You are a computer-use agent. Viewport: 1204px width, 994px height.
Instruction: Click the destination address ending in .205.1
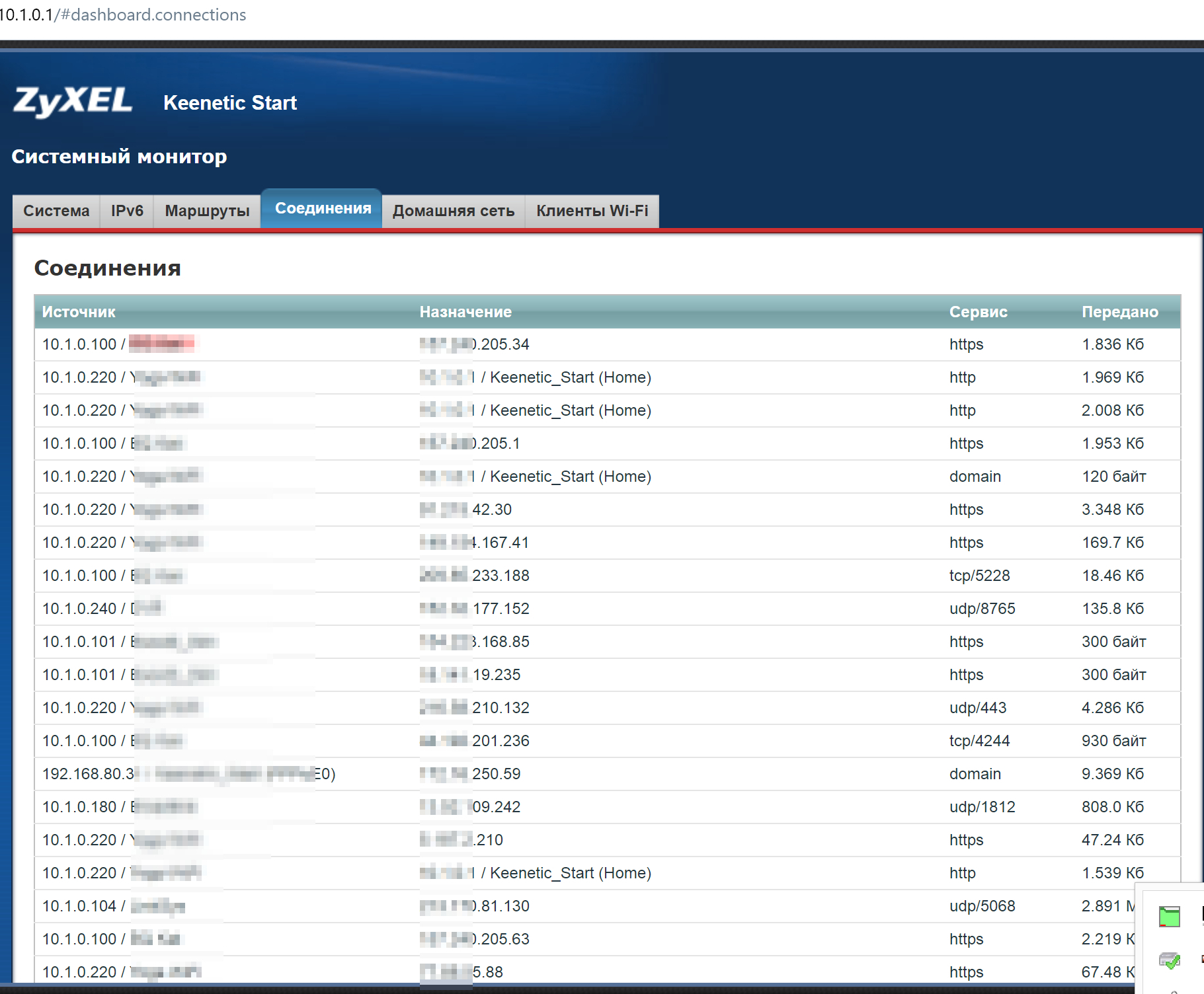click(470, 443)
